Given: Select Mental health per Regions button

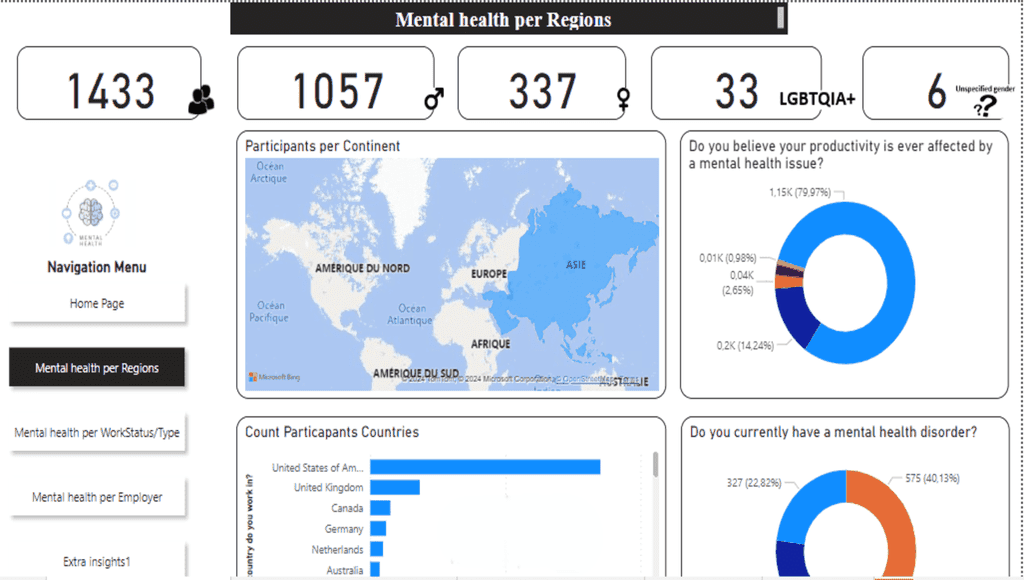Looking at the screenshot, I should [x=97, y=368].
